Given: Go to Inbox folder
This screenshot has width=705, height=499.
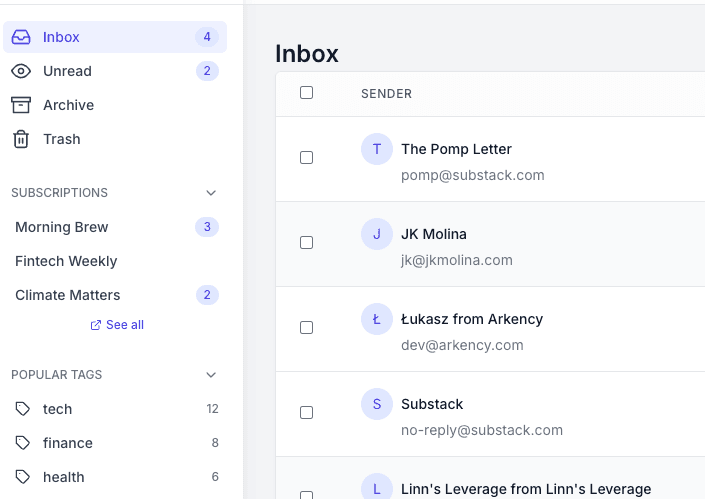Looking at the screenshot, I should pos(115,37).
